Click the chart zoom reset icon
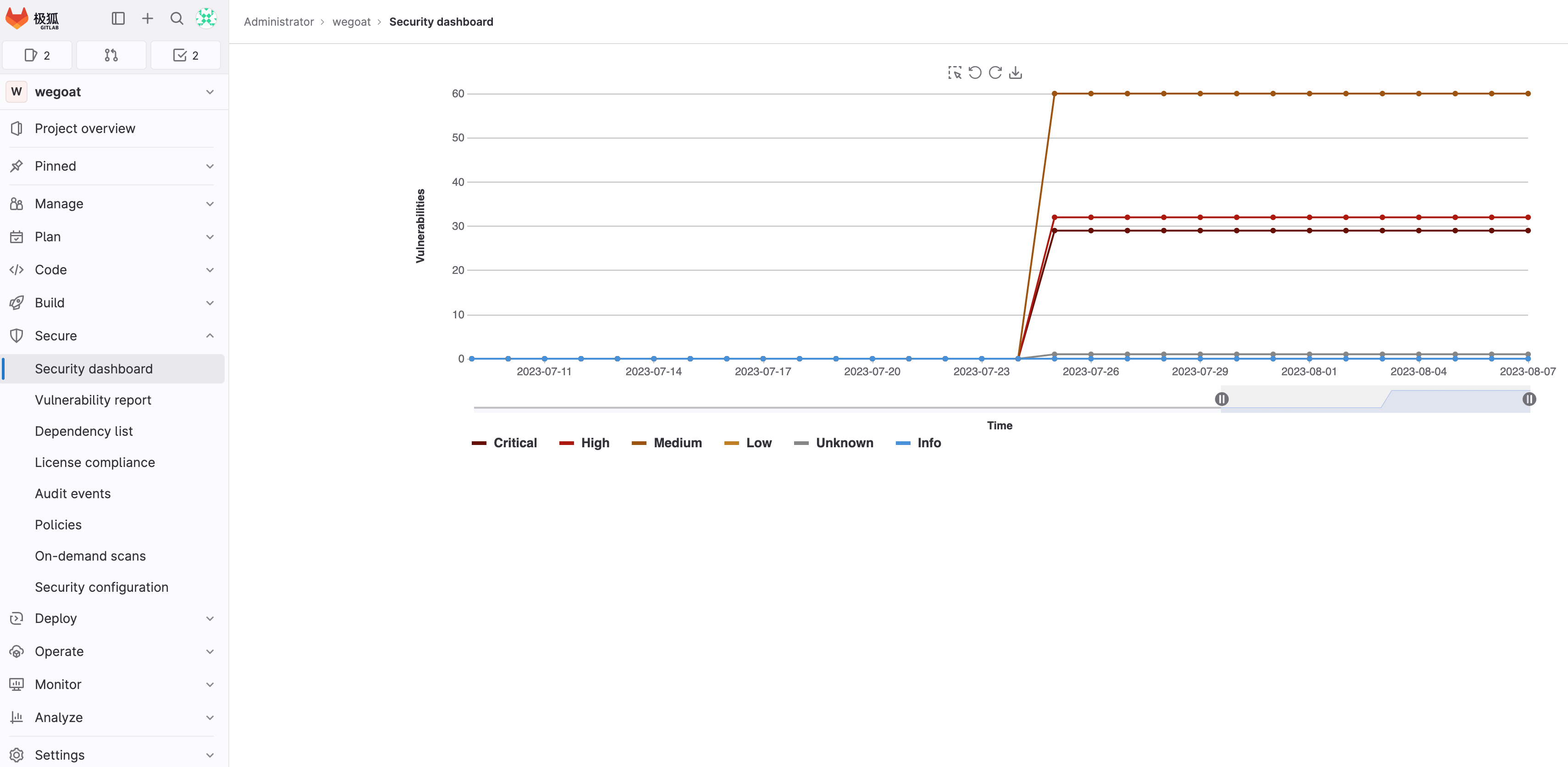1568x767 pixels. [975, 72]
